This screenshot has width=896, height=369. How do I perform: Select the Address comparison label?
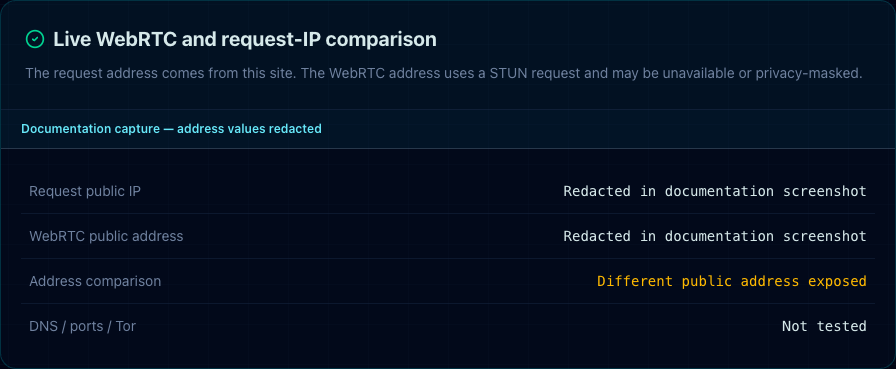(95, 281)
